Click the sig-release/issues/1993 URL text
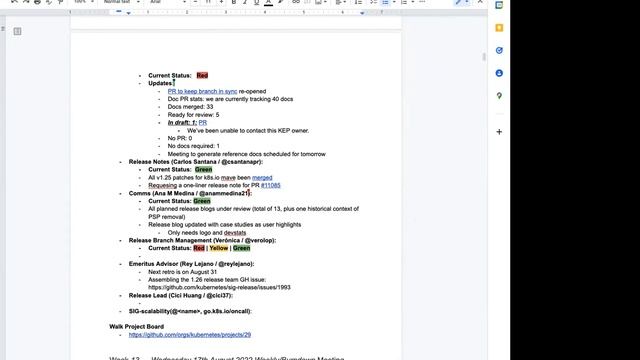The height and width of the screenshot is (360, 640). click(x=219, y=287)
